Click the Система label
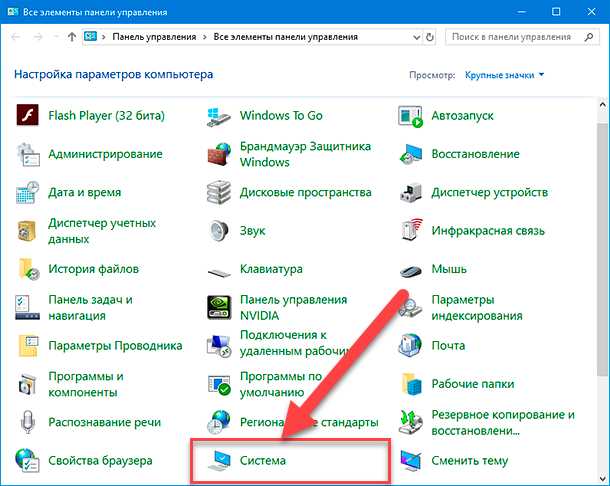Screen dimensions: 610x486 point(263,460)
